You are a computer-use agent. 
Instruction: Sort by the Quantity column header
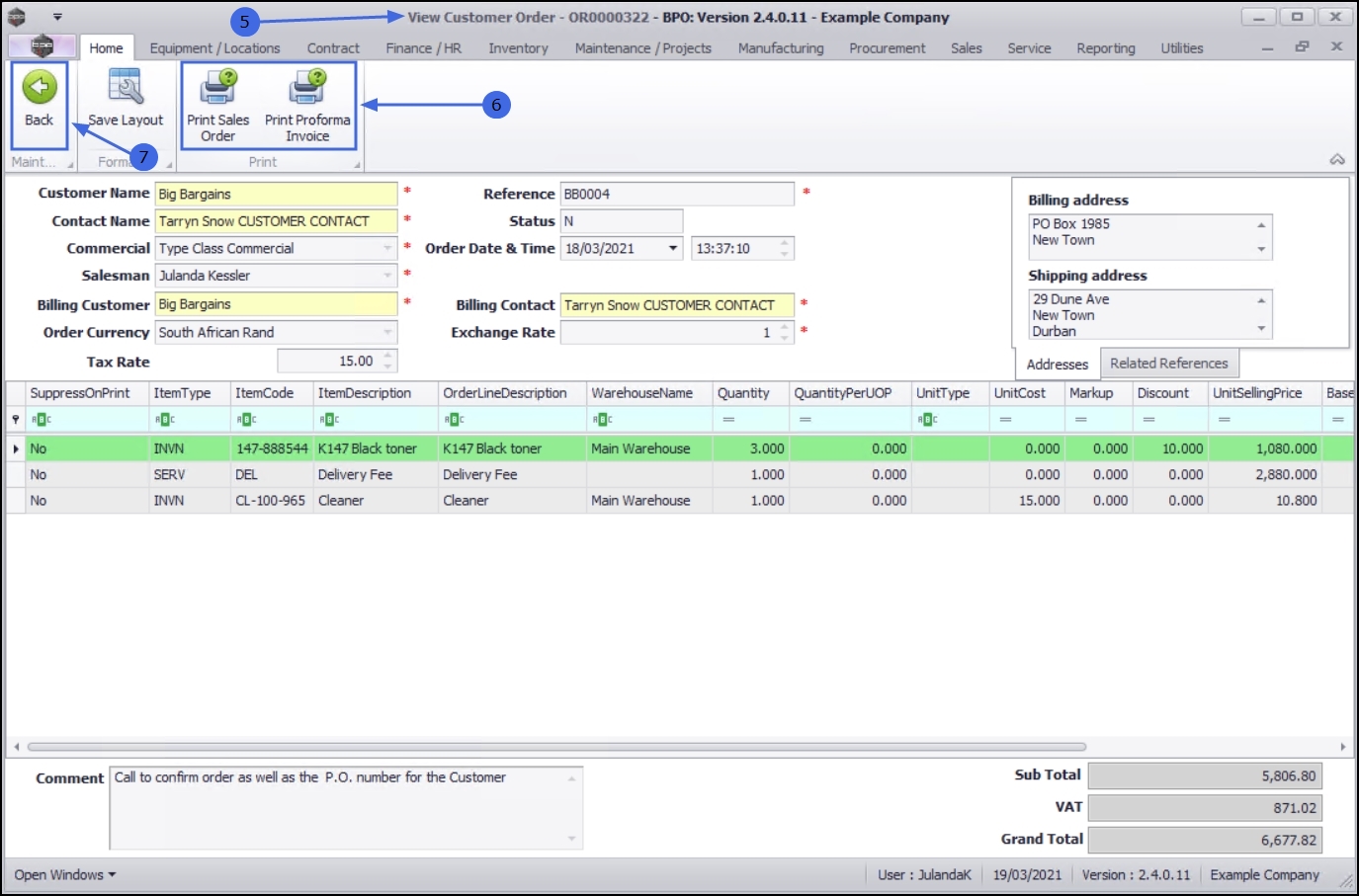750,393
